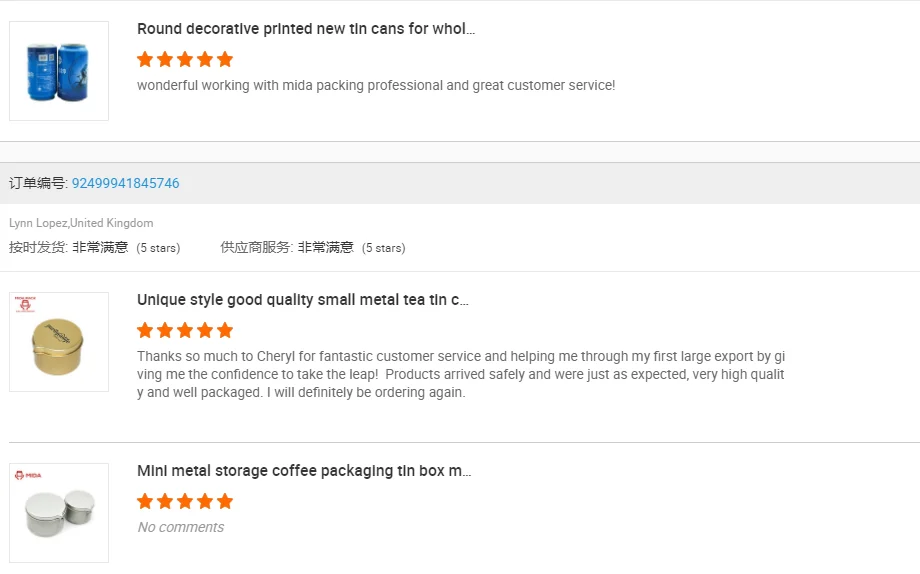Click the 供应商服务 rating label

pyautogui.click(x=256, y=247)
